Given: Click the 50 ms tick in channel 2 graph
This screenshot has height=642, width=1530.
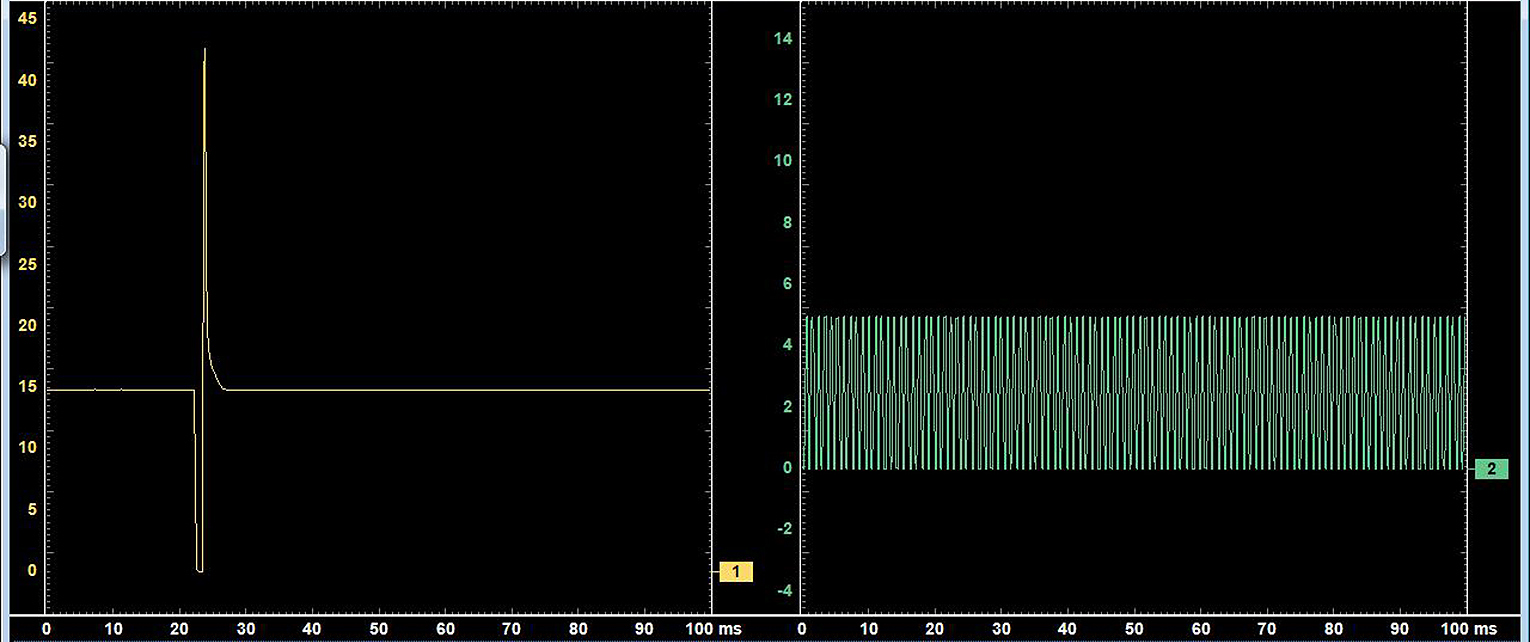Looking at the screenshot, I should tap(1134, 629).
